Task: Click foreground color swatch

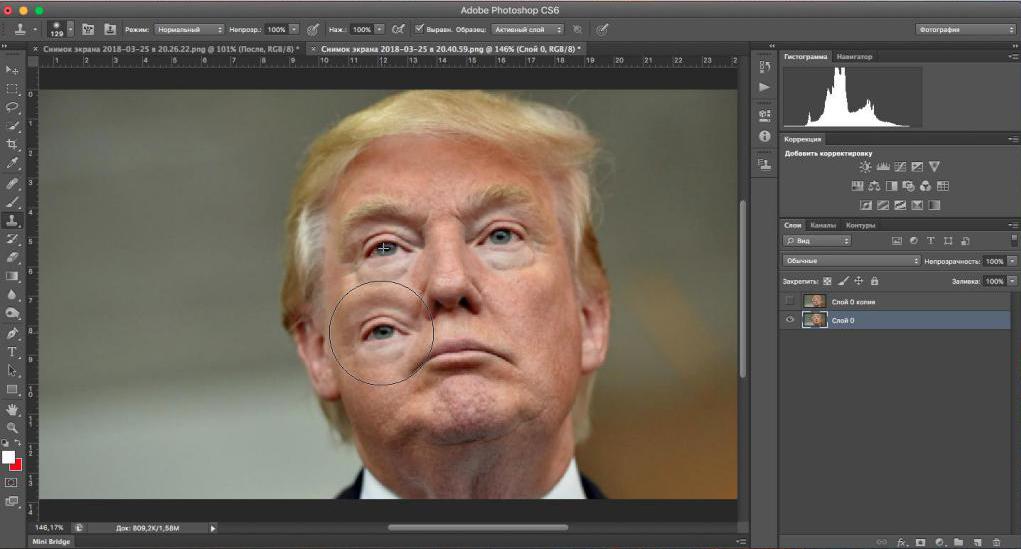Action: [8, 457]
